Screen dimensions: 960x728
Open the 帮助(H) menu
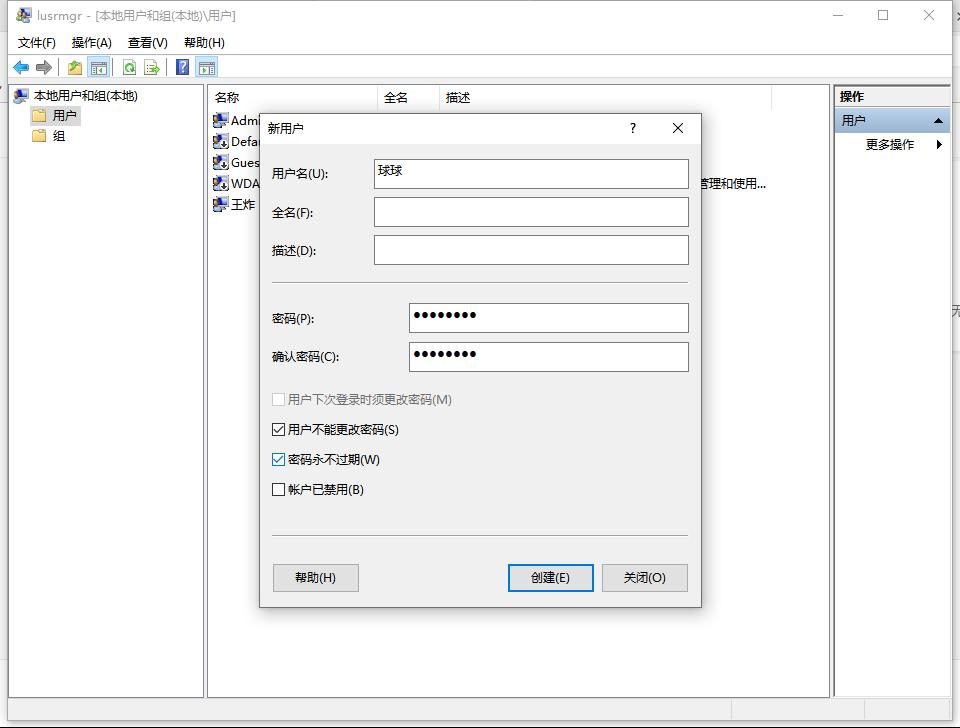(x=204, y=42)
